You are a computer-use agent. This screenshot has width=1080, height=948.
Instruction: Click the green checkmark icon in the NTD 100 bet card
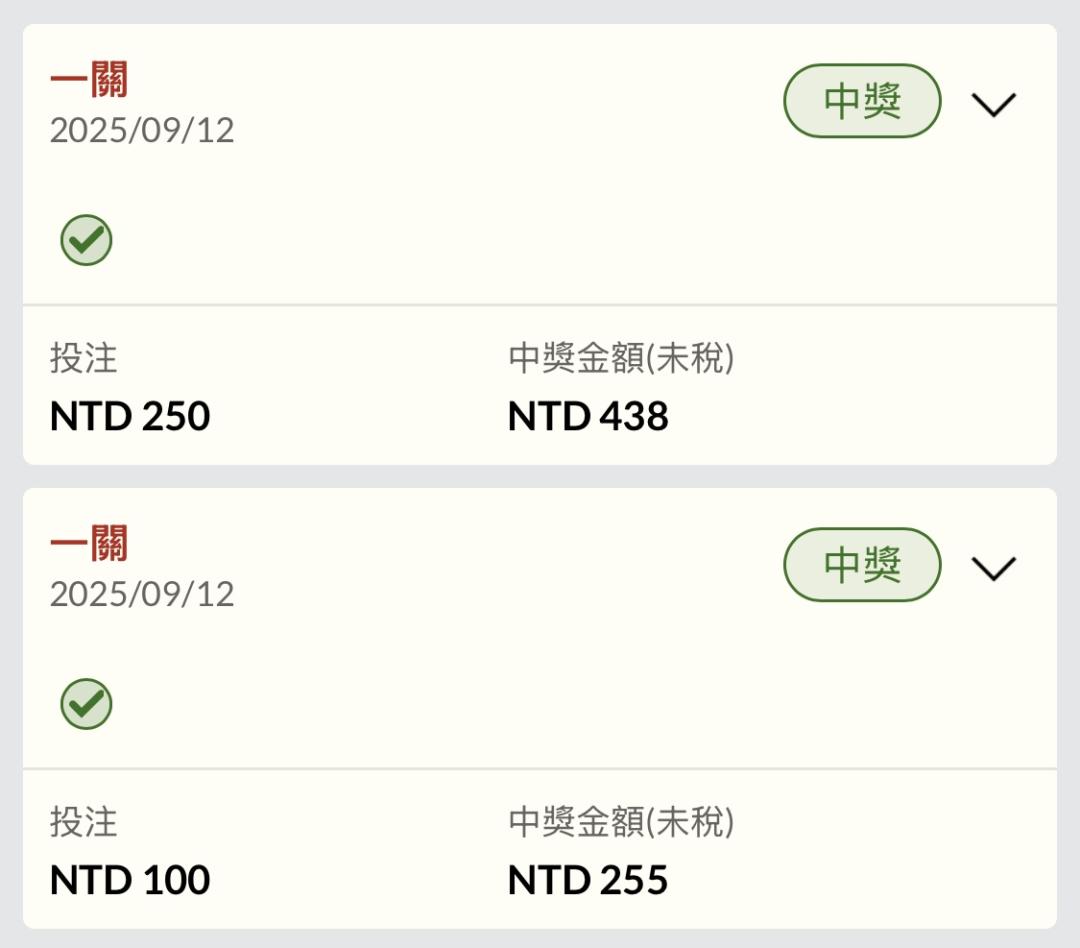(x=86, y=705)
